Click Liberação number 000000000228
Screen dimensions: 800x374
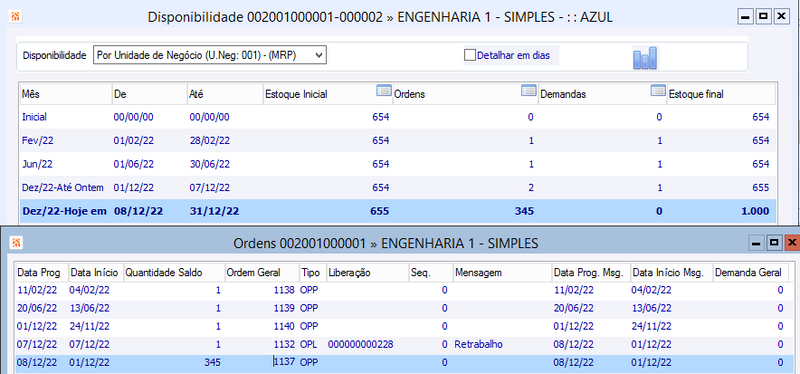361,344
